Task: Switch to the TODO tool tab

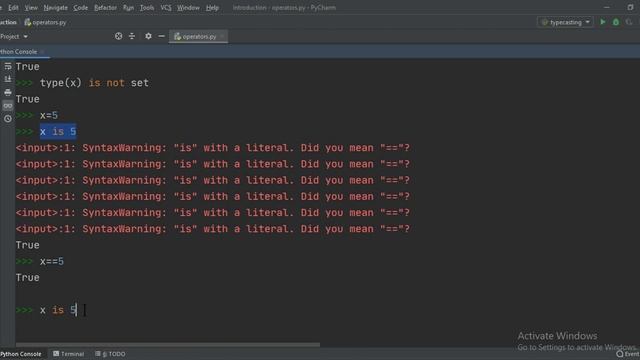Action: (111, 354)
